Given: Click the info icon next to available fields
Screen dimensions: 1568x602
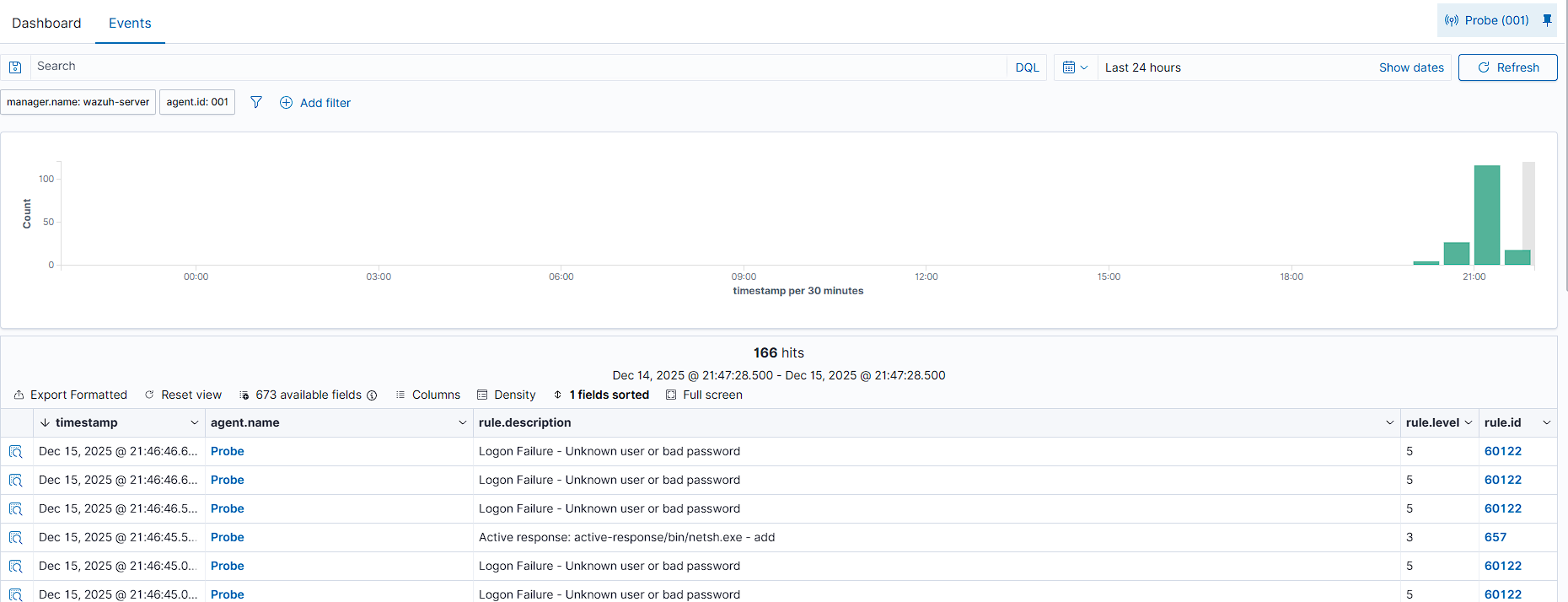Looking at the screenshot, I should point(372,395).
